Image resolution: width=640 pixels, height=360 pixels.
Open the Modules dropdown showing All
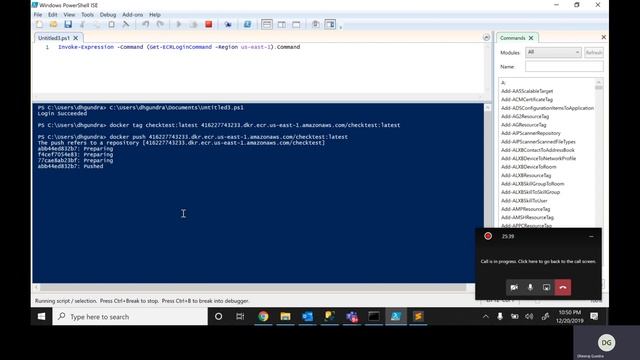pos(553,52)
